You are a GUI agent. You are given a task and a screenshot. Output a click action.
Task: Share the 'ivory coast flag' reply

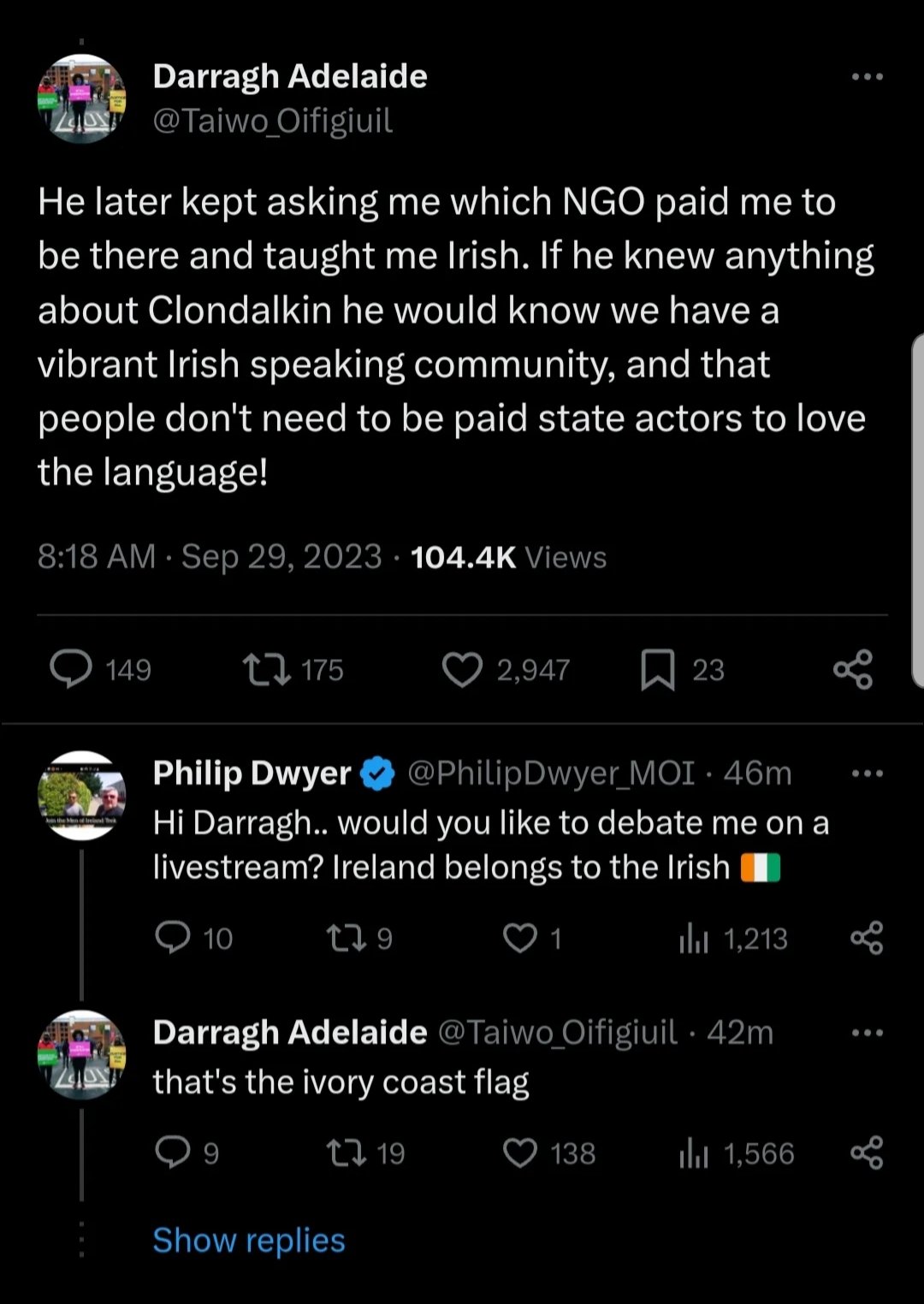867,1153
